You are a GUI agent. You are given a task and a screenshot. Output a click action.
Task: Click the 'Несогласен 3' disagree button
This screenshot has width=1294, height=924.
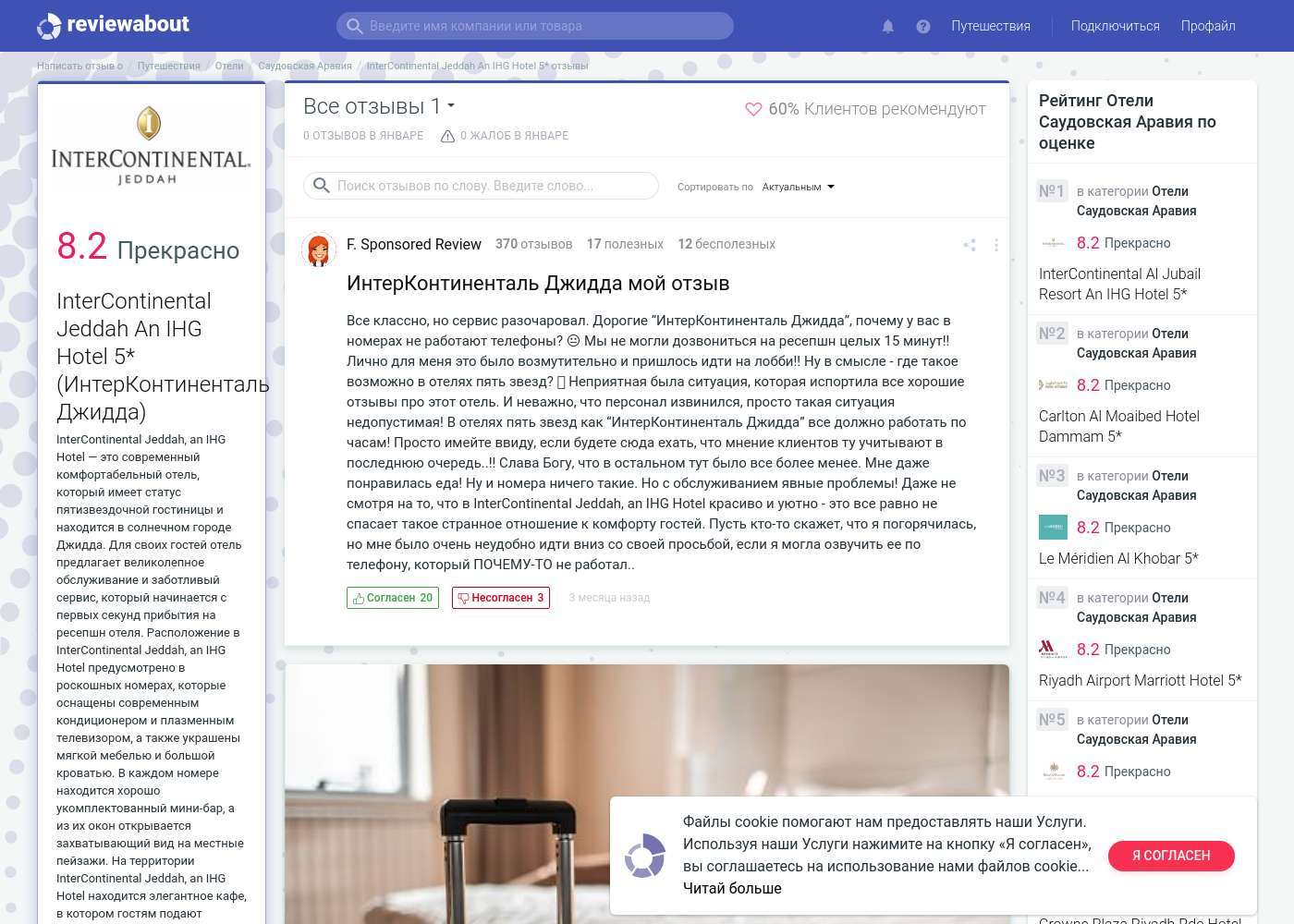coord(501,598)
